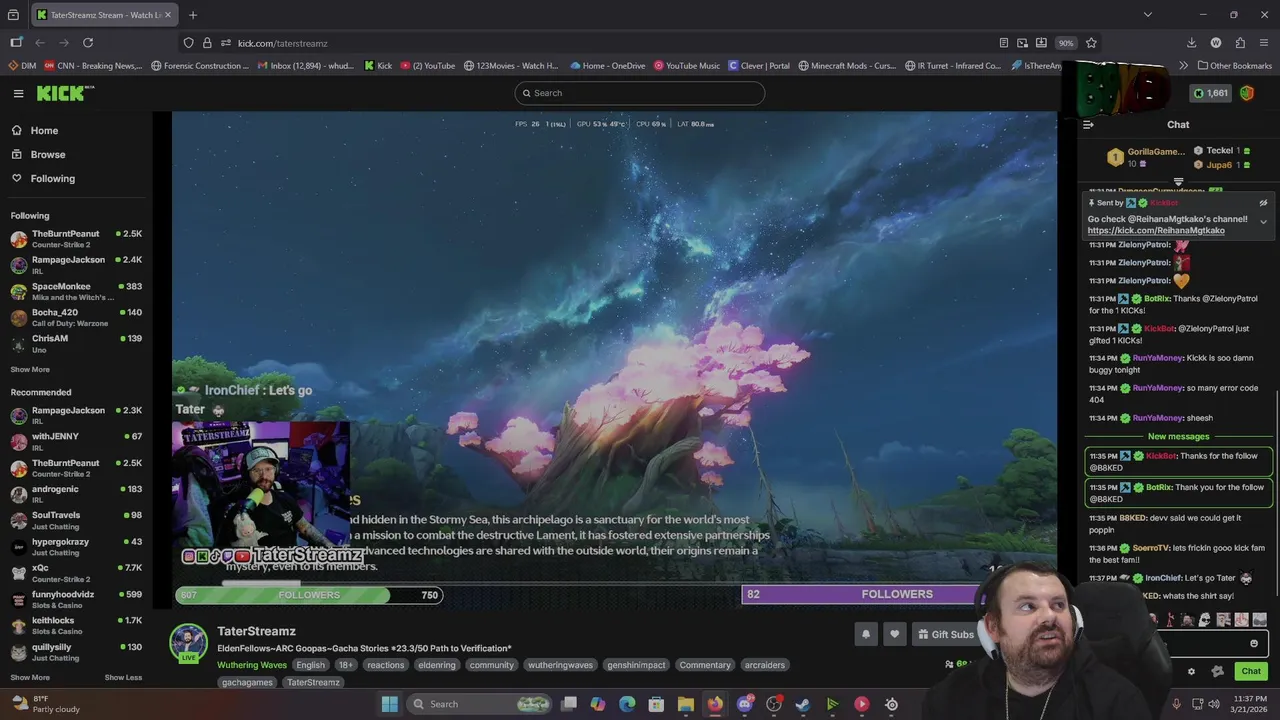Change the 90% zoom level indicator

click(x=1066, y=43)
